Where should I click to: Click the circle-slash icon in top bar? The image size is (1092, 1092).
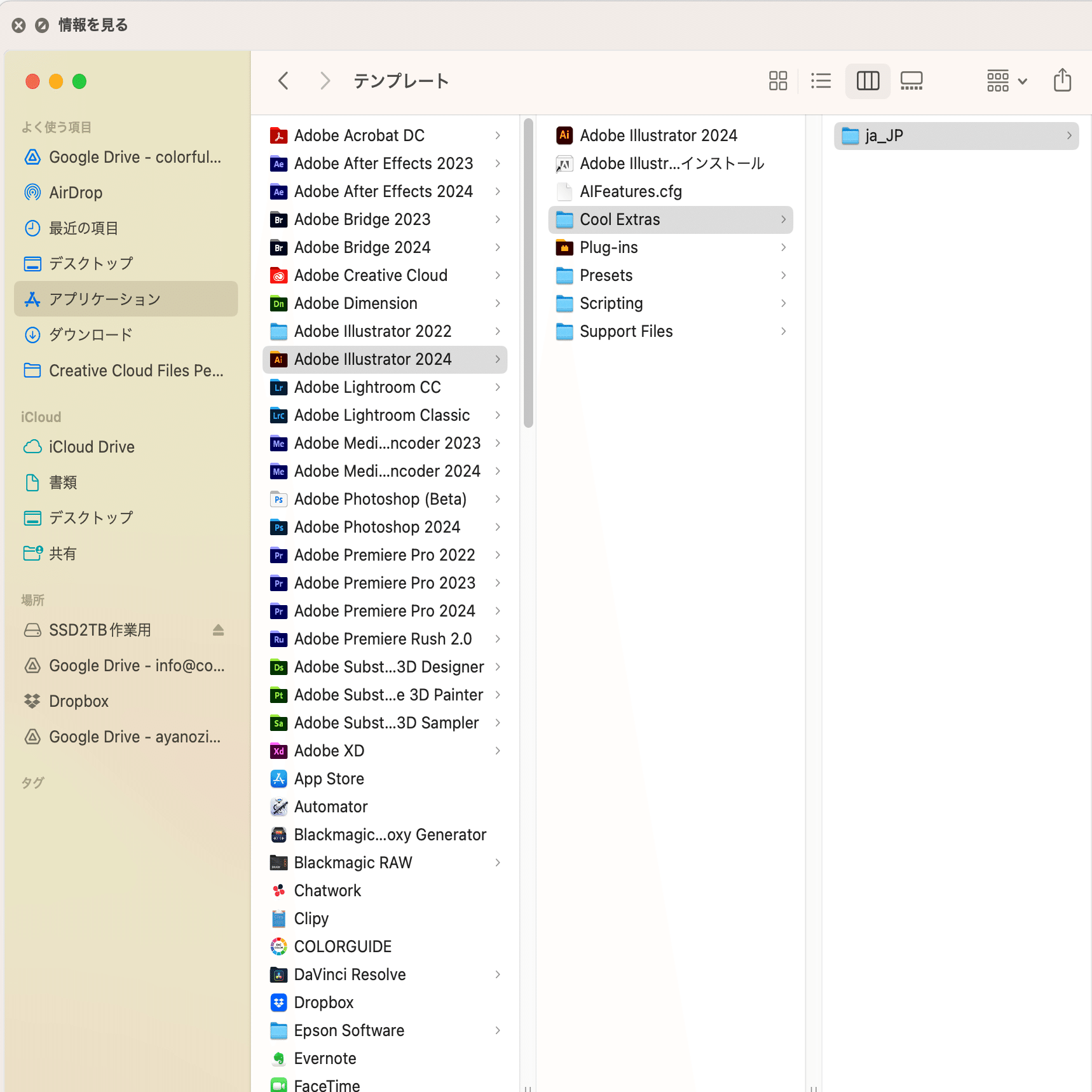(x=42, y=25)
